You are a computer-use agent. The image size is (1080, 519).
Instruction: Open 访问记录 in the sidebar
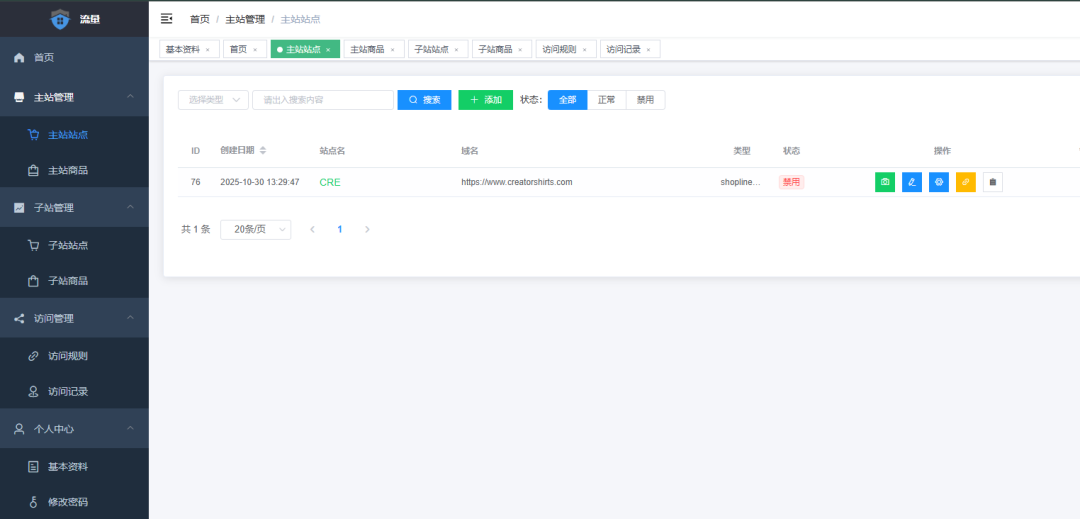[x=74, y=392]
